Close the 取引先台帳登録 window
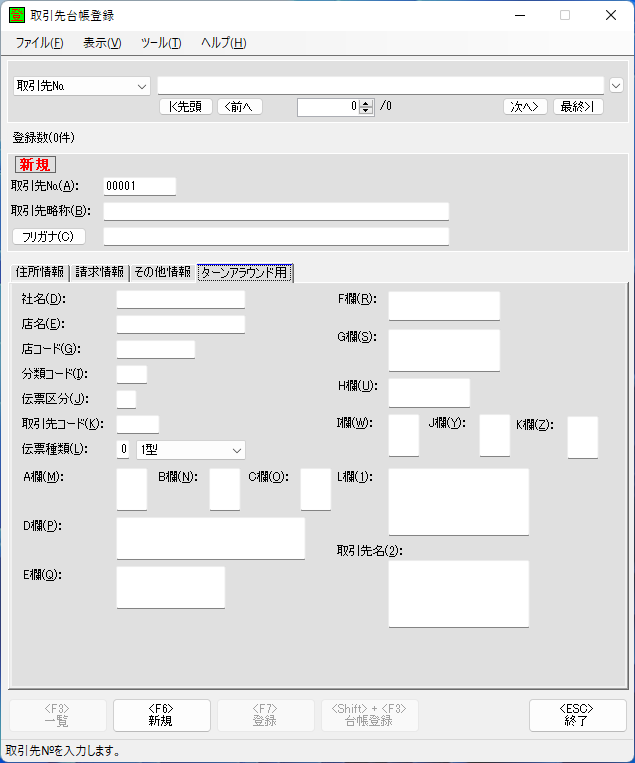The image size is (635, 763). (x=611, y=16)
